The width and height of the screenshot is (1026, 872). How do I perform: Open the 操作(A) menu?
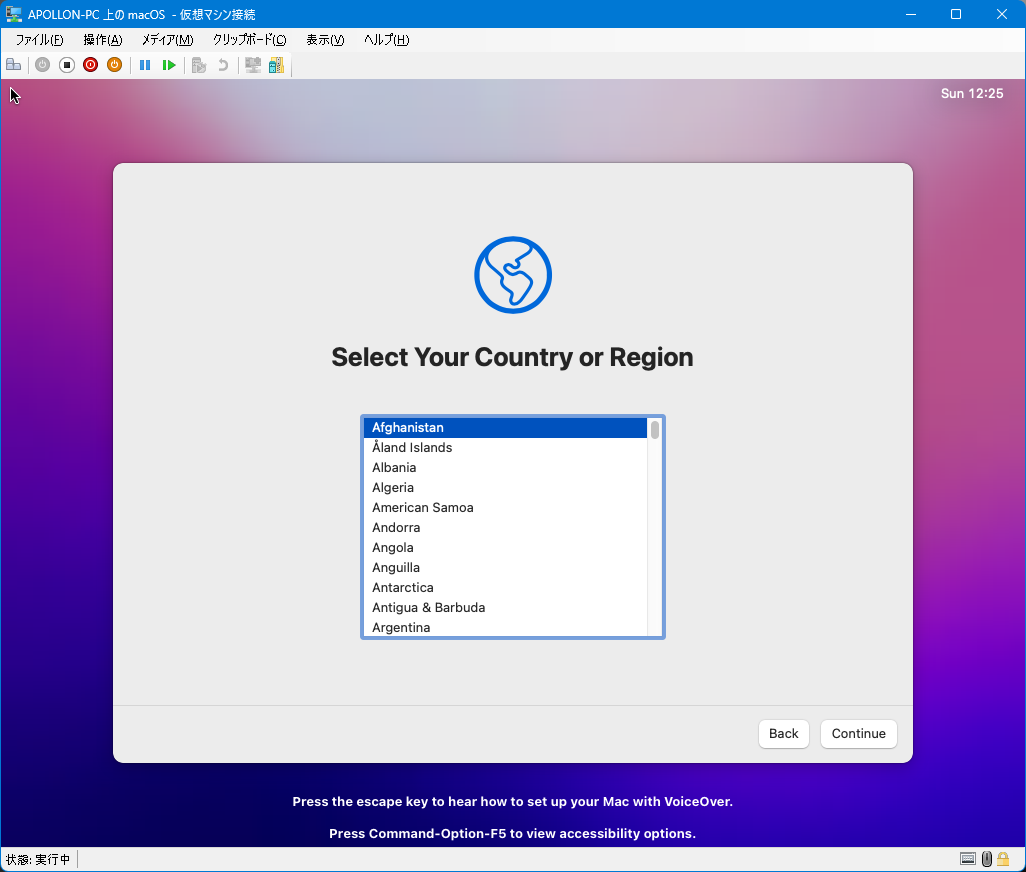tap(103, 40)
